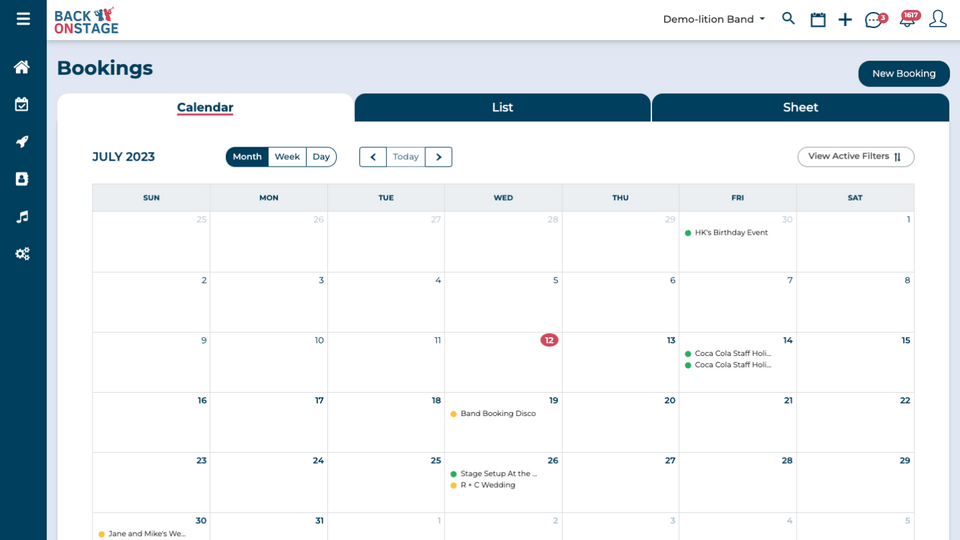Switch calendar to Day view
960x540 pixels.
[321, 157]
